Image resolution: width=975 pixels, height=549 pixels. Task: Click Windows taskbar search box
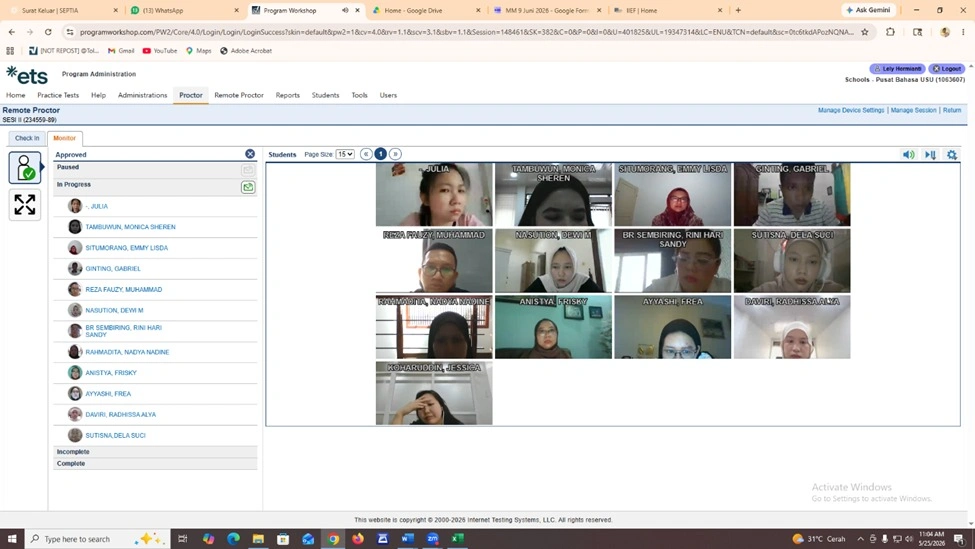coord(96,538)
